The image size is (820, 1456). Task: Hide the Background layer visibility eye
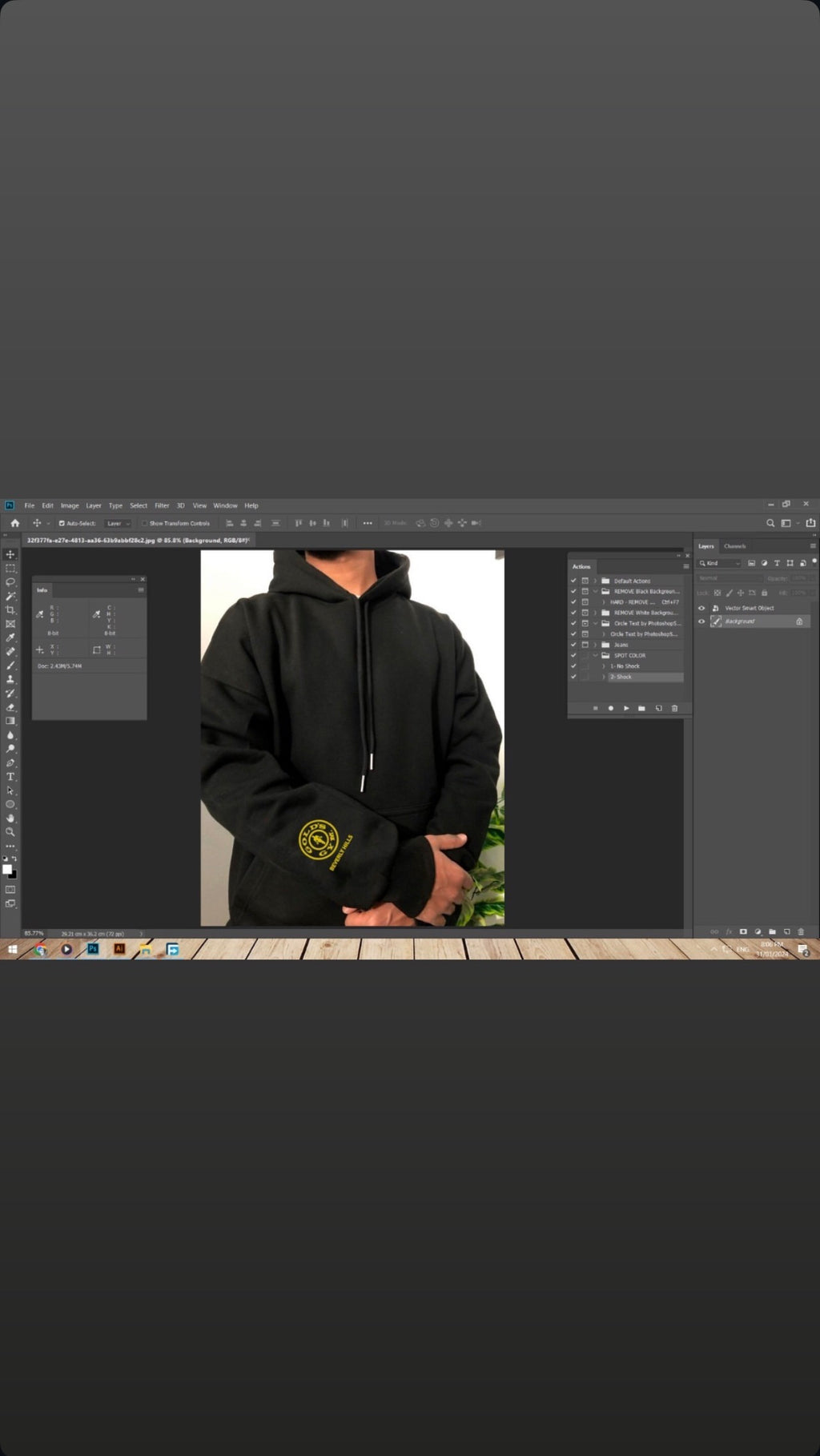[701, 621]
